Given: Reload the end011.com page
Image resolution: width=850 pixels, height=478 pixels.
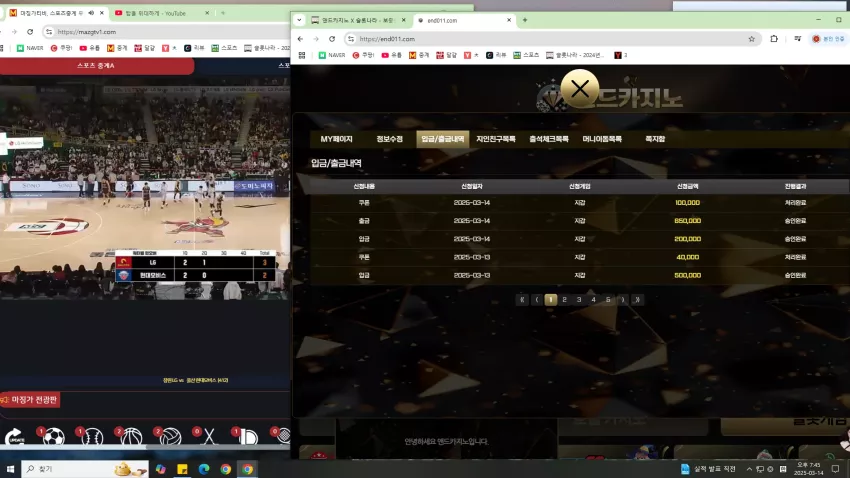Looking at the screenshot, I should pyautogui.click(x=332, y=39).
